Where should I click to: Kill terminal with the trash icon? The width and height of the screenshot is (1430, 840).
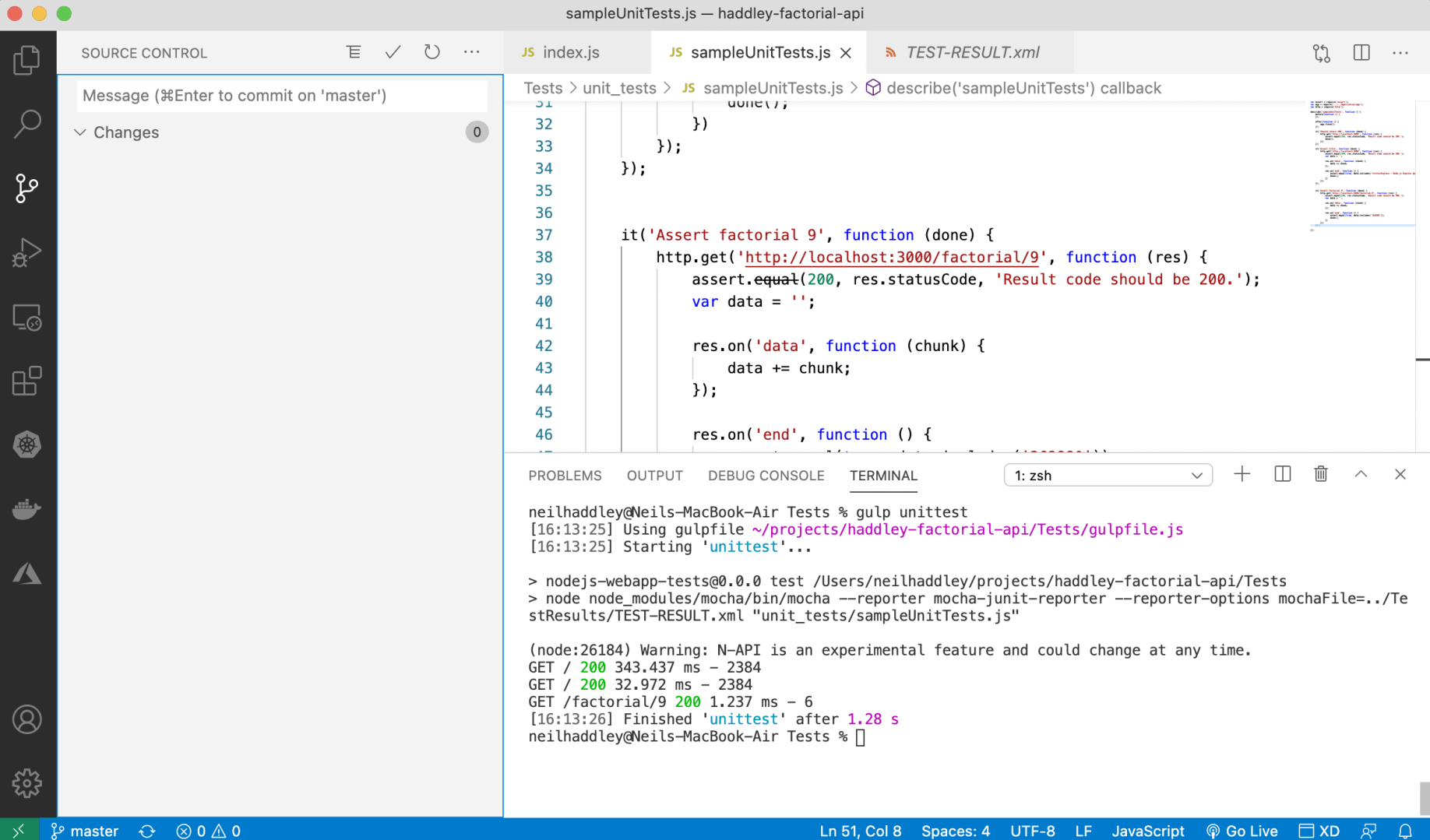click(x=1321, y=474)
